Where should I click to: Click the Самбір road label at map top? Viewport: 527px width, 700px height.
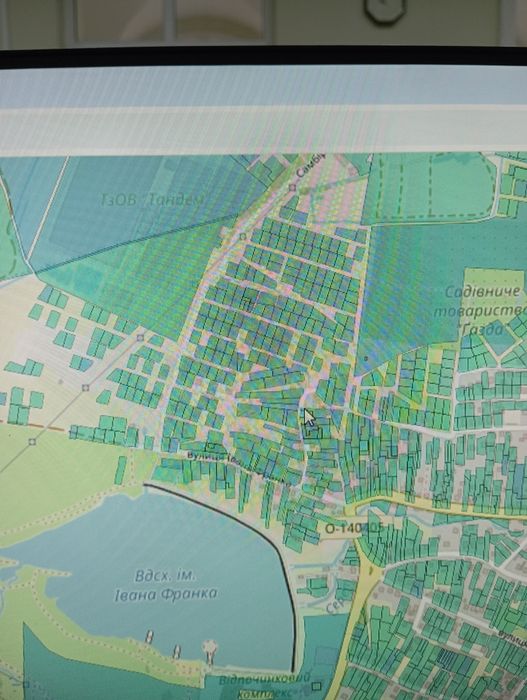[310, 167]
